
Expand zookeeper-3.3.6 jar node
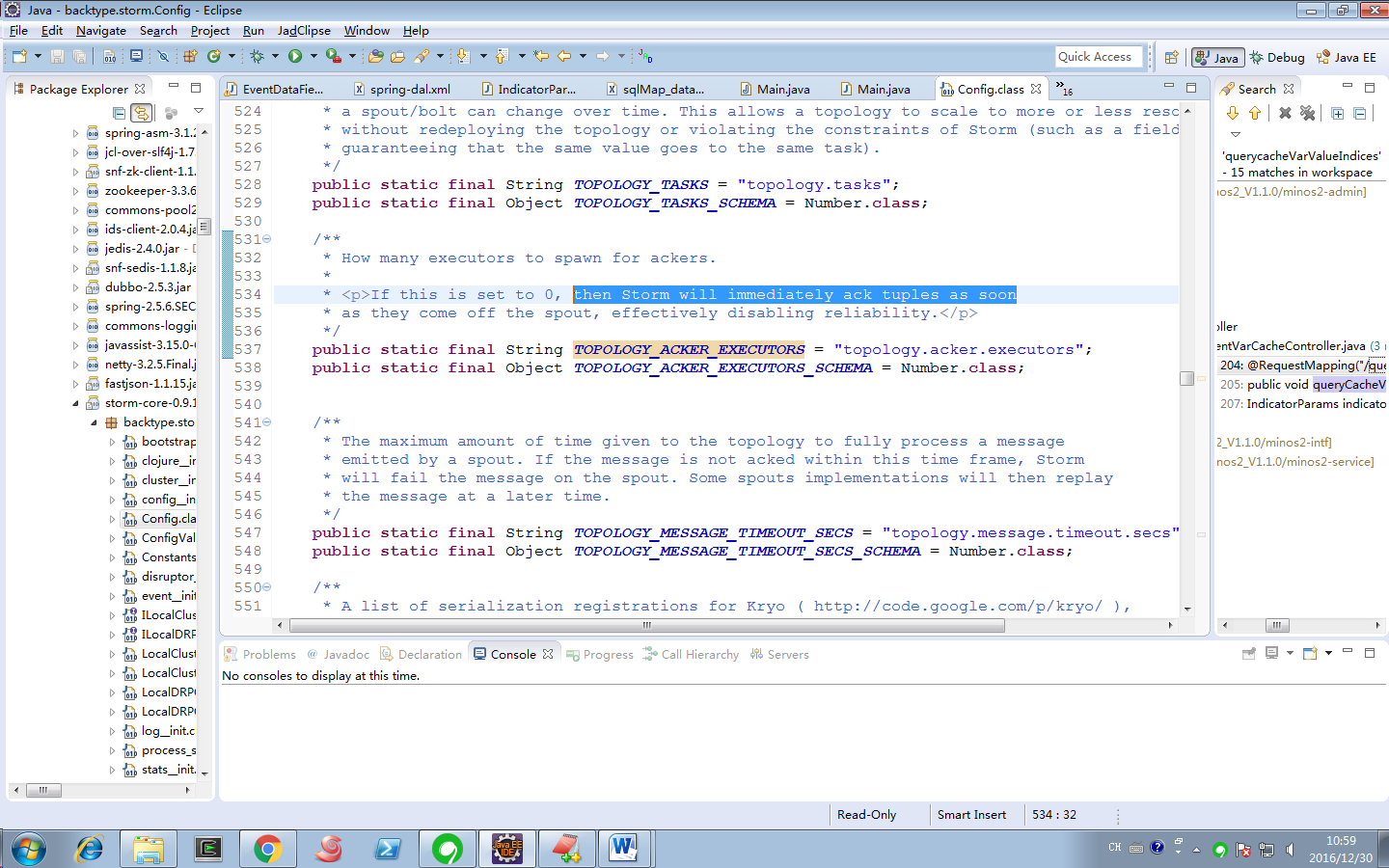pyautogui.click(x=76, y=191)
